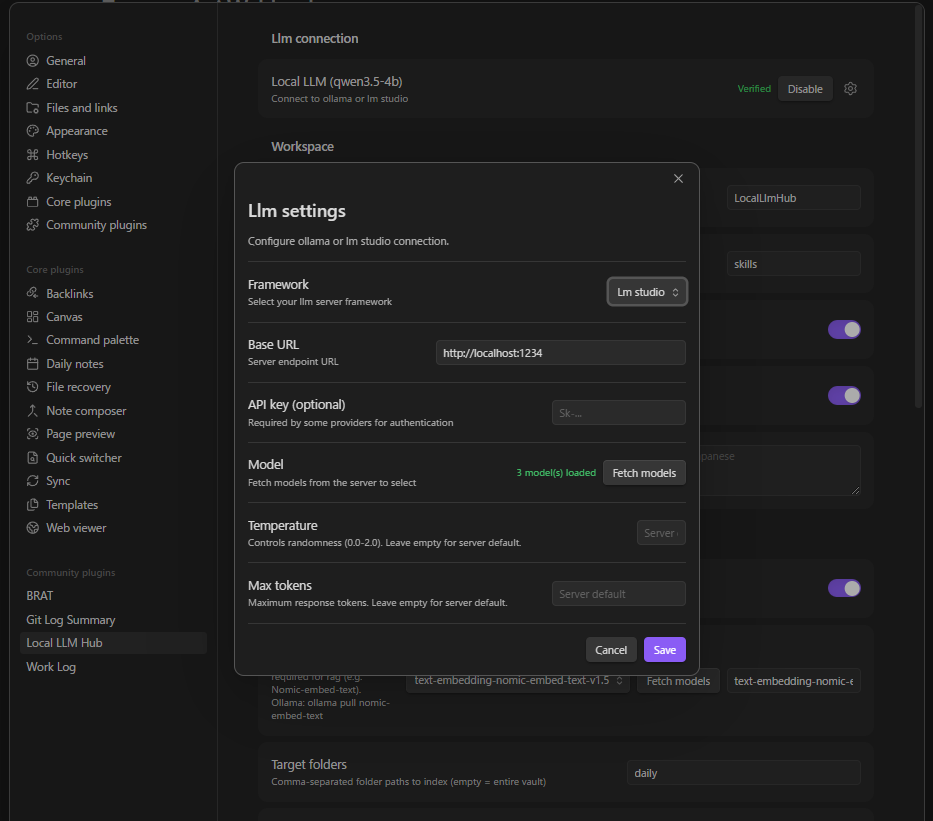Click the Keychain key icon
Image resolution: width=933 pixels, height=821 pixels.
coord(33,178)
